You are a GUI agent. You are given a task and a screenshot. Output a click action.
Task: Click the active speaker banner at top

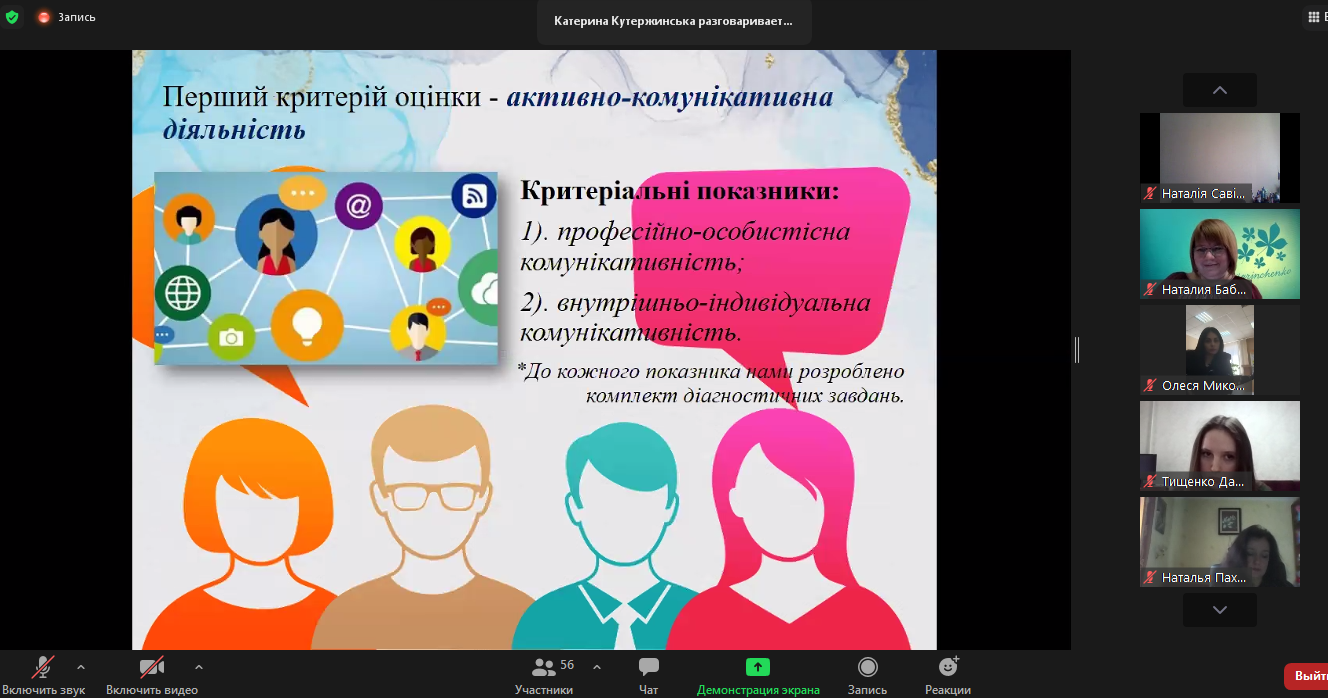coord(673,21)
